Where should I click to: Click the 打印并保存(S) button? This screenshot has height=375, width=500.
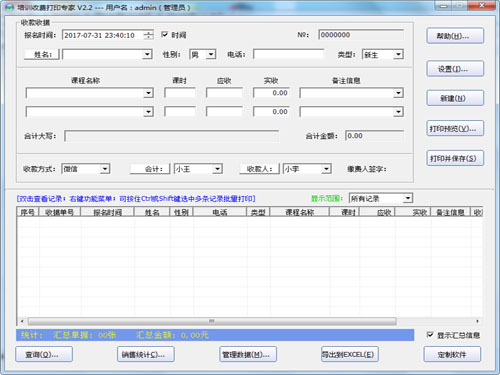[455, 158]
